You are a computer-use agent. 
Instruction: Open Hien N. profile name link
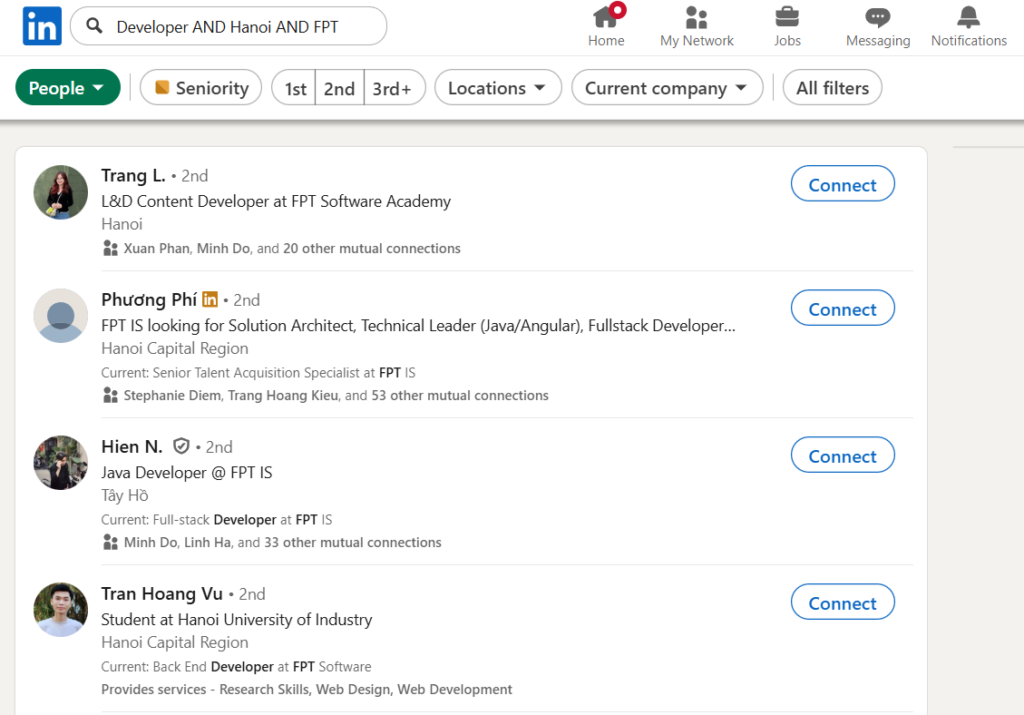(x=132, y=447)
